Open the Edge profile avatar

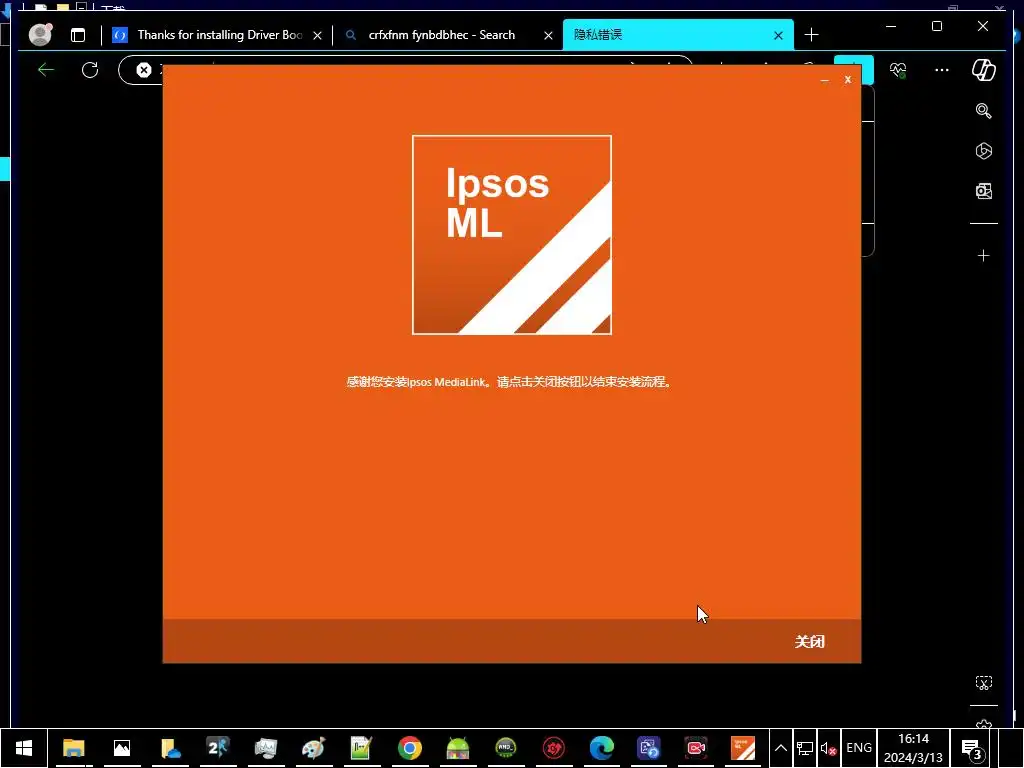40,34
